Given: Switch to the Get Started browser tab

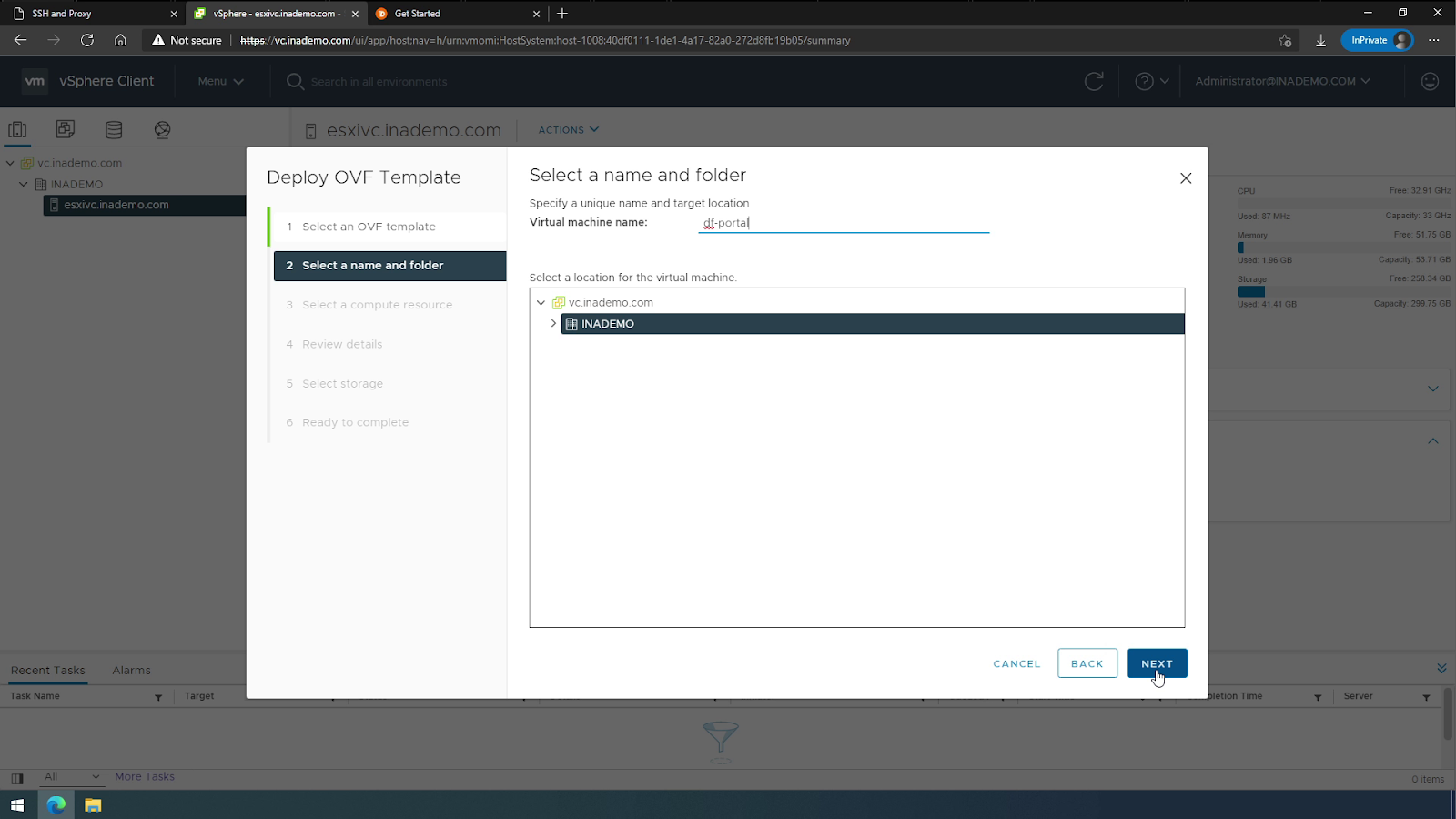Looking at the screenshot, I should coord(459,13).
